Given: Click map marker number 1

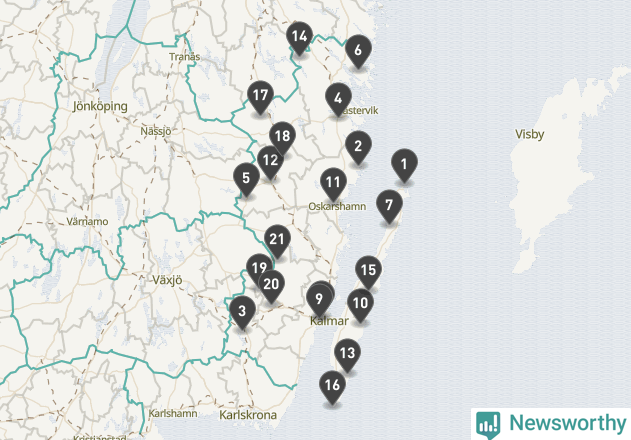Looking at the screenshot, I should 403,164.
